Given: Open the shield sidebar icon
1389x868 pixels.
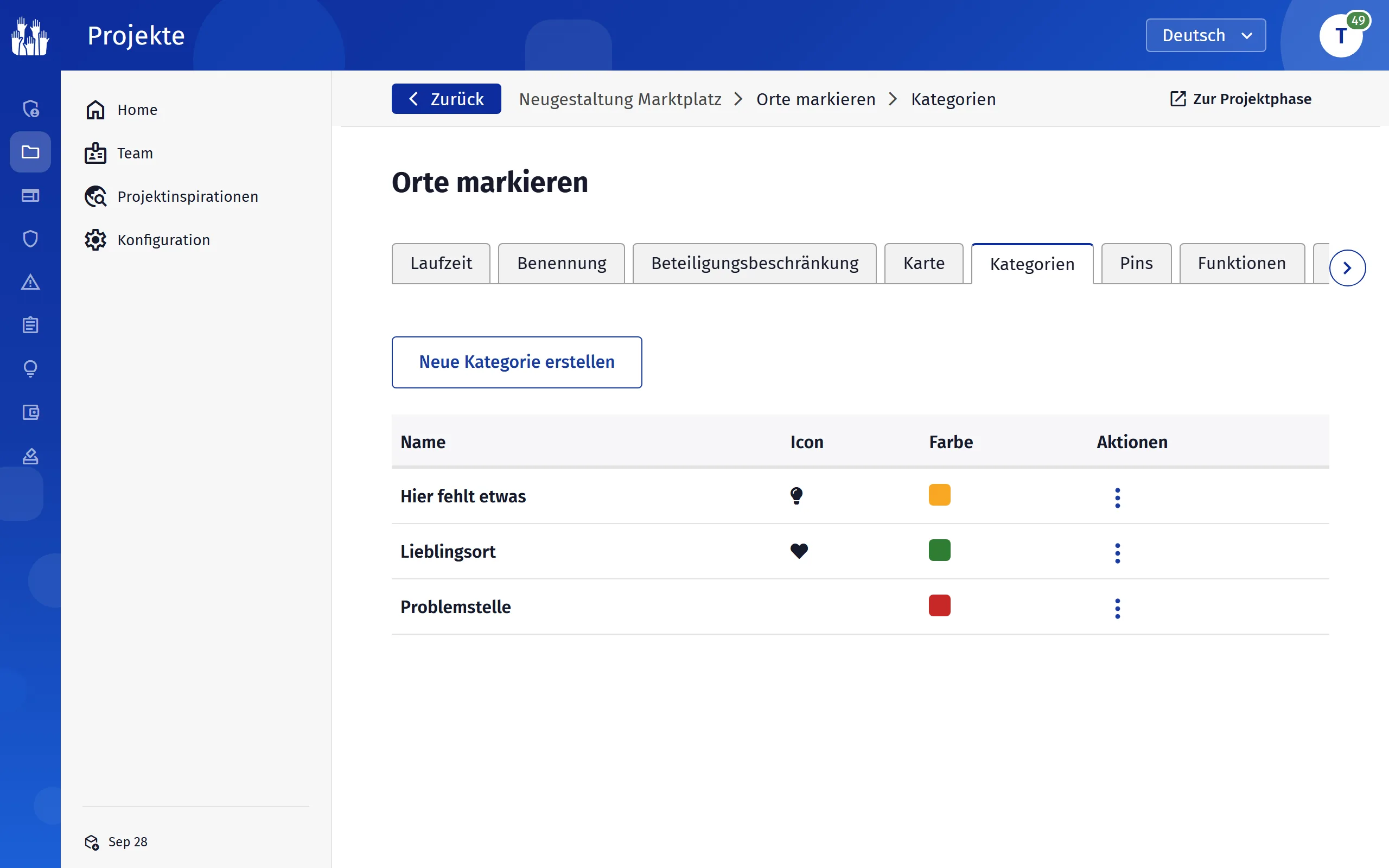Looking at the screenshot, I should 30,239.
